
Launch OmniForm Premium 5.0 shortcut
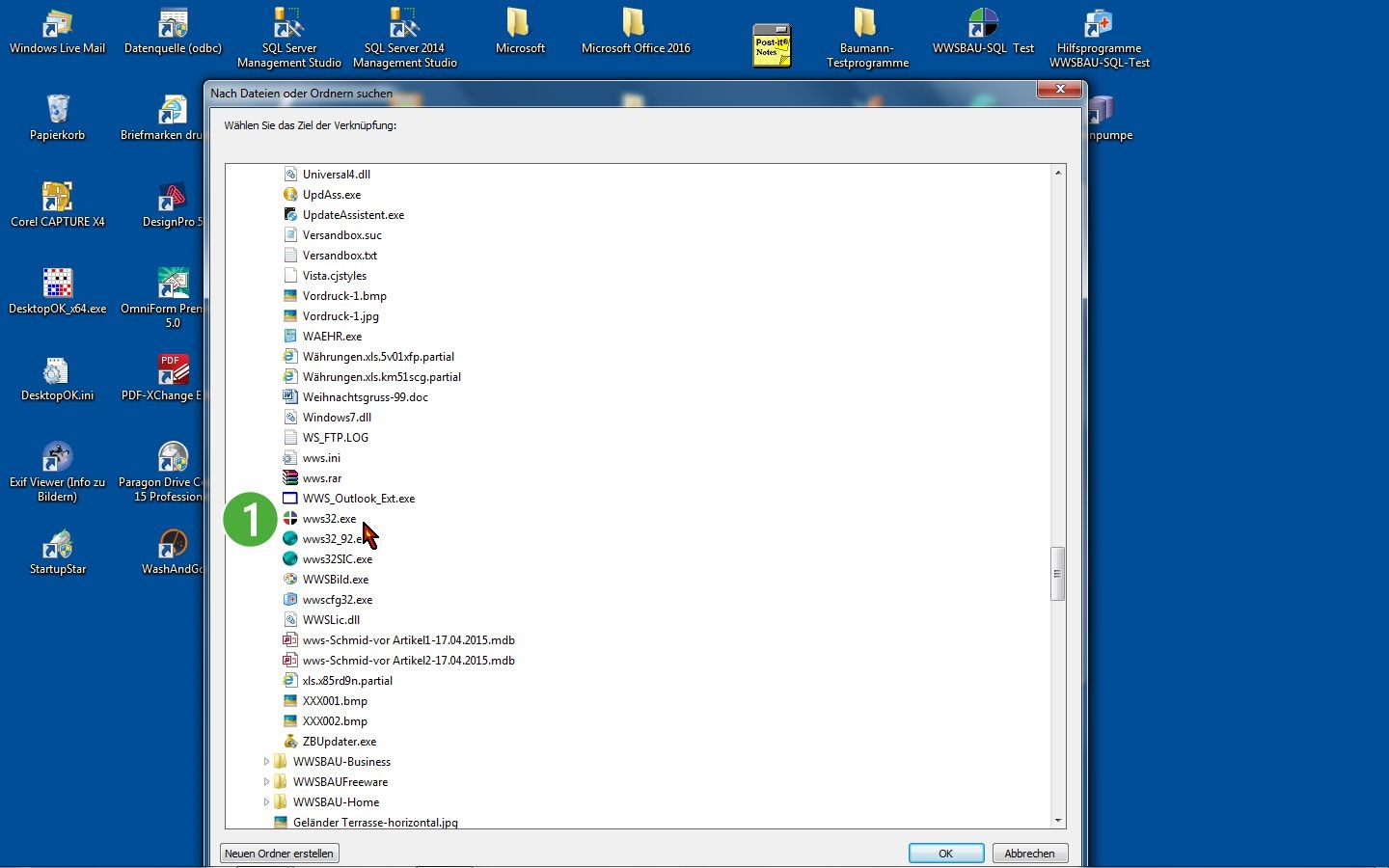pyautogui.click(x=162, y=299)
